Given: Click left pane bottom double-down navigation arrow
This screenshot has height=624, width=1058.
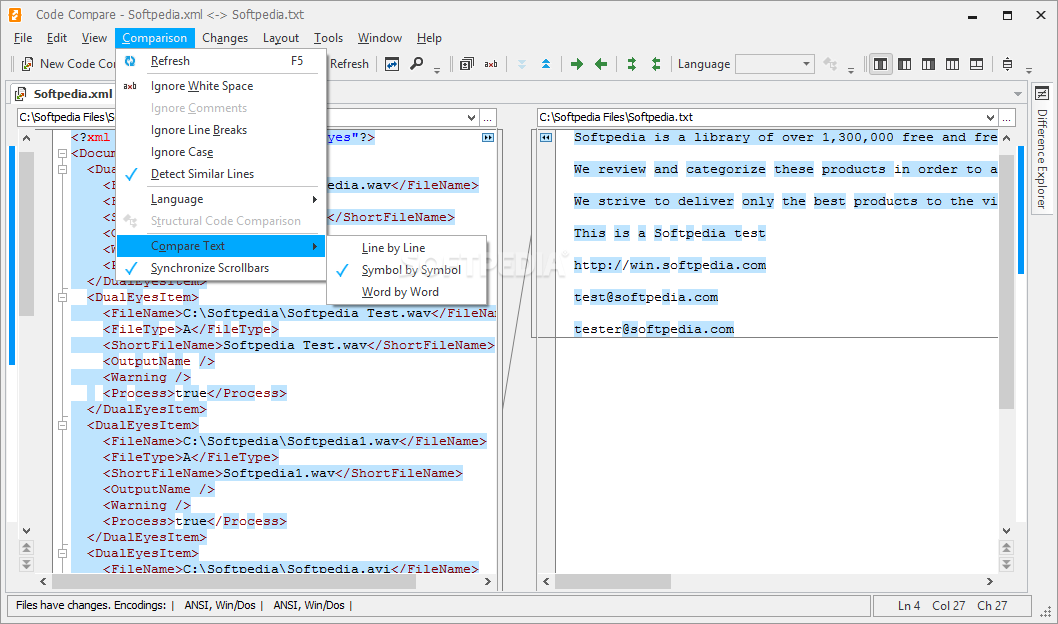Looking at the screenshot, I should point(26,564).
